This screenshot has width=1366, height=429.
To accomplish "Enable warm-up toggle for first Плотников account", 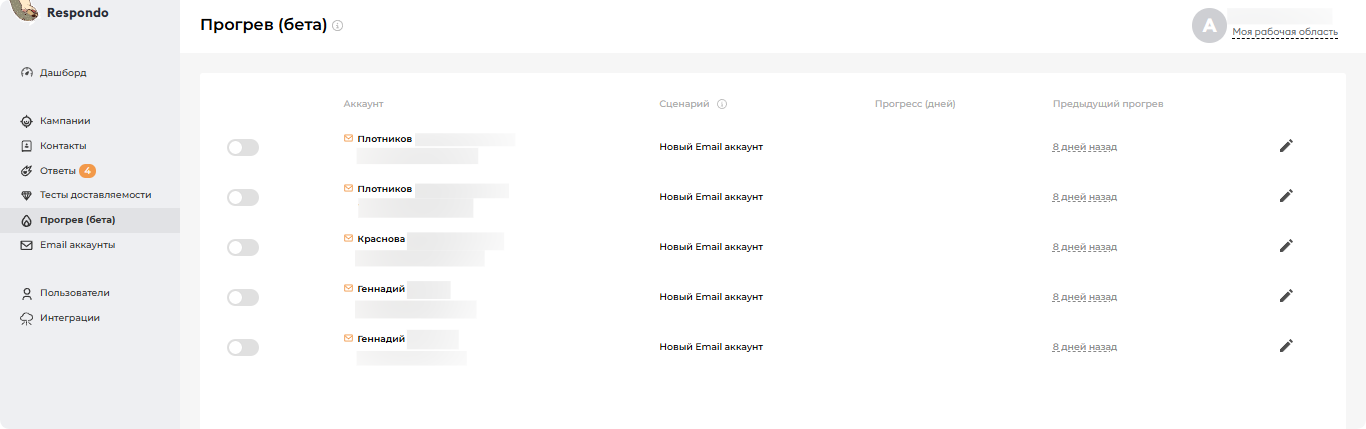I will click(x=242, y=148).
